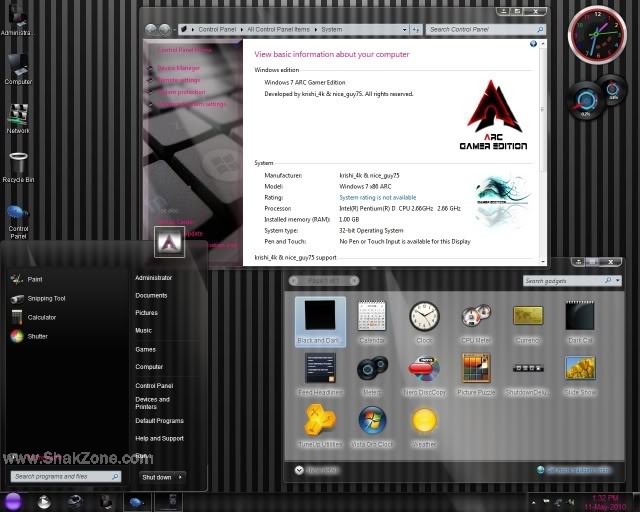Open the Shut down options arrow
Image resolution: width=640 pixels, height=512 pixels.
(x=180, y=477)
